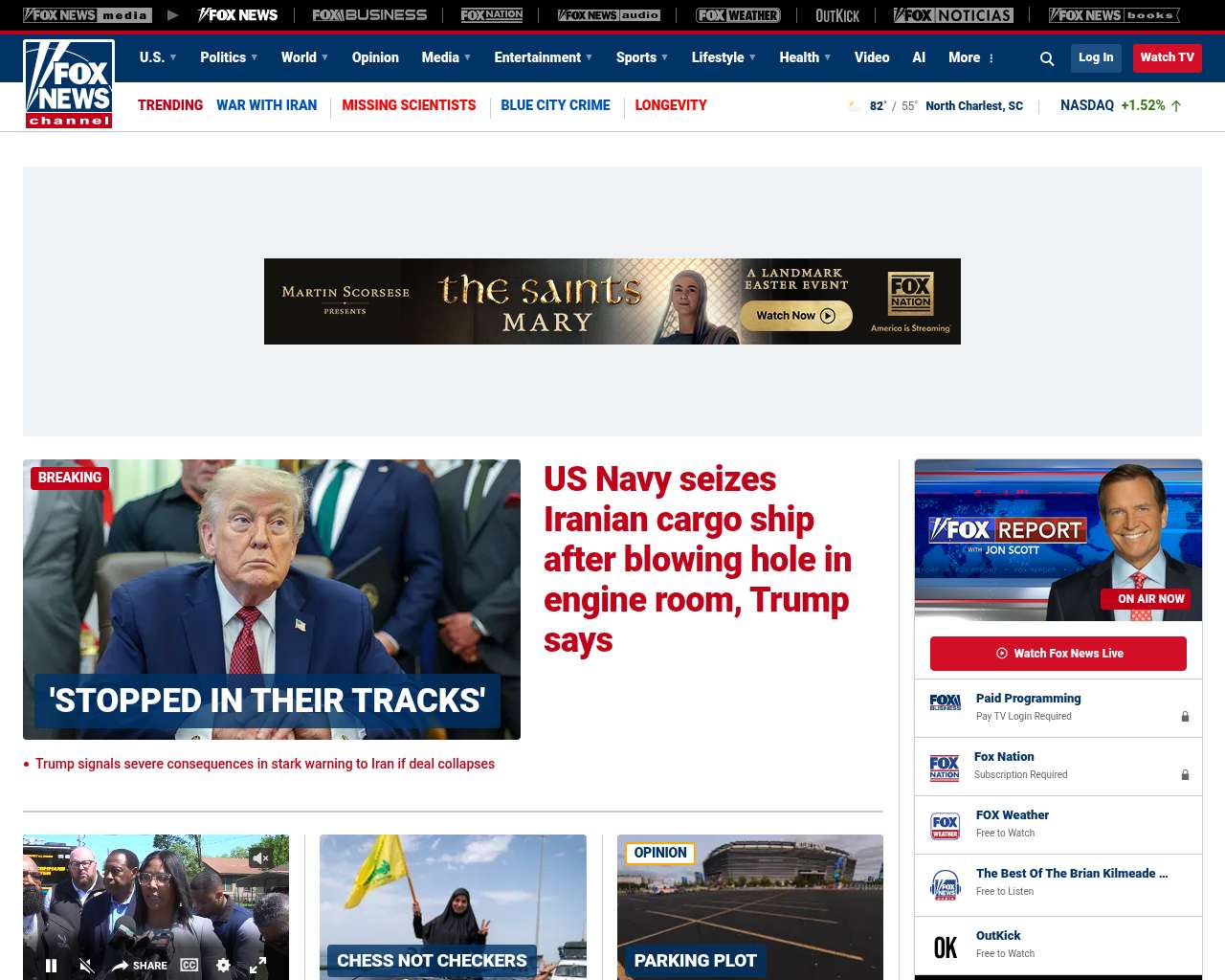Click the Fox News Channel logo
This screenshot has width=1225, height=980.
(69, 84)
